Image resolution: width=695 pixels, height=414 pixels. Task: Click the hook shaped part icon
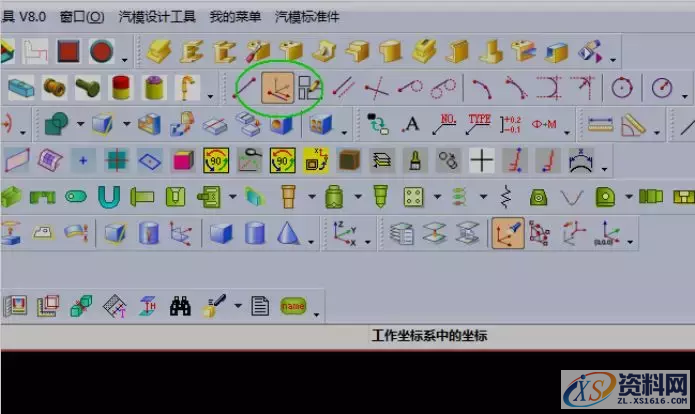[x=187, y=87]
